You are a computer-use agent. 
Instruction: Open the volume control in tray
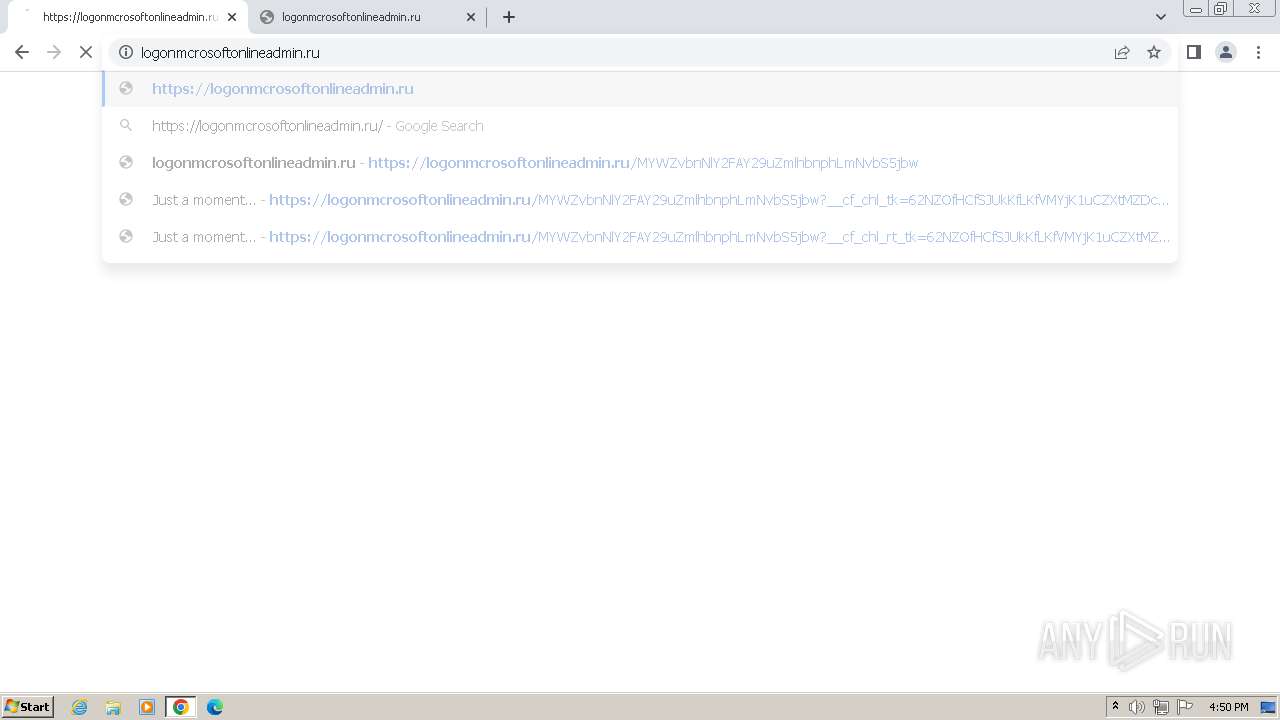click(x=1137, y=707)
